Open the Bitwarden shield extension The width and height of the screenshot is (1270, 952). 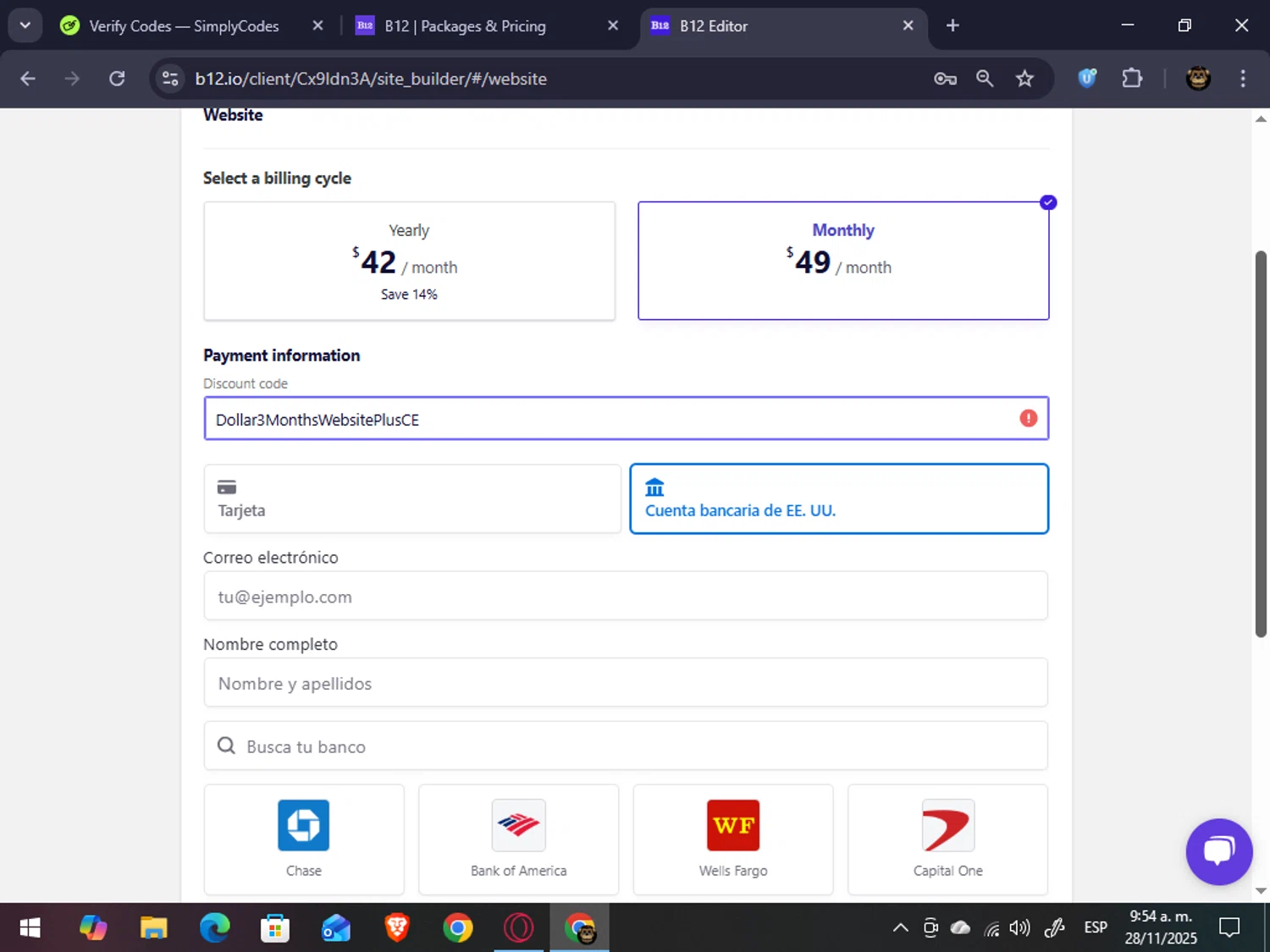point(1087,79)
